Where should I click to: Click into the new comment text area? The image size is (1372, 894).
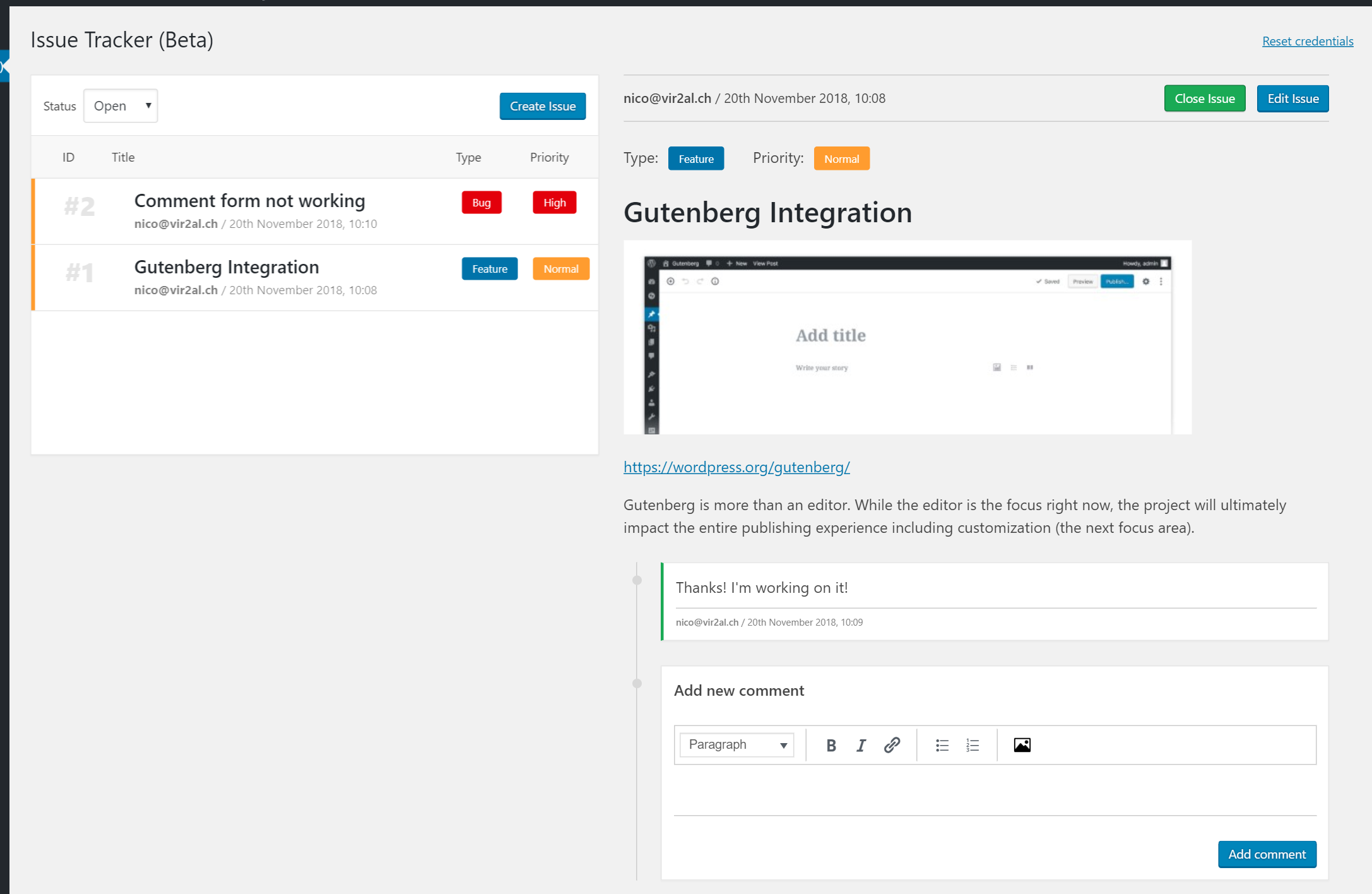(995, 790)
